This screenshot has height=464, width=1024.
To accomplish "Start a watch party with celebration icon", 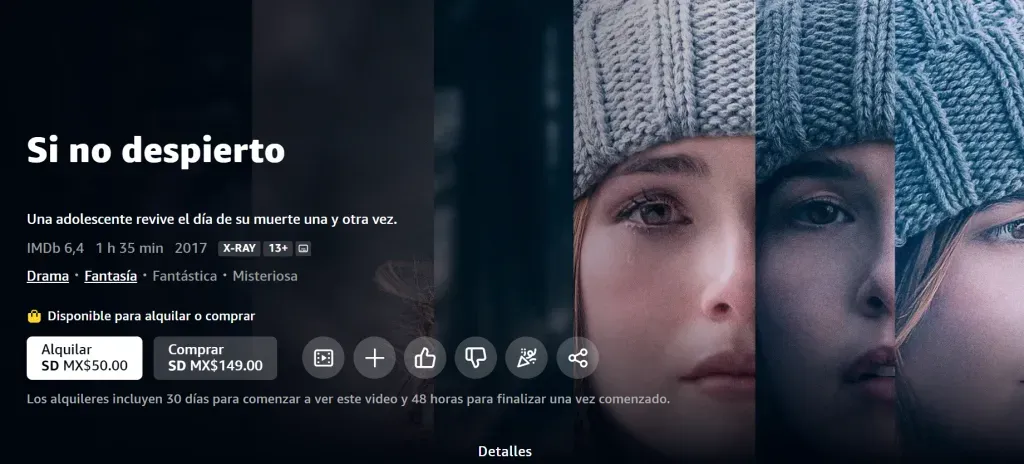I will (527, 358).
